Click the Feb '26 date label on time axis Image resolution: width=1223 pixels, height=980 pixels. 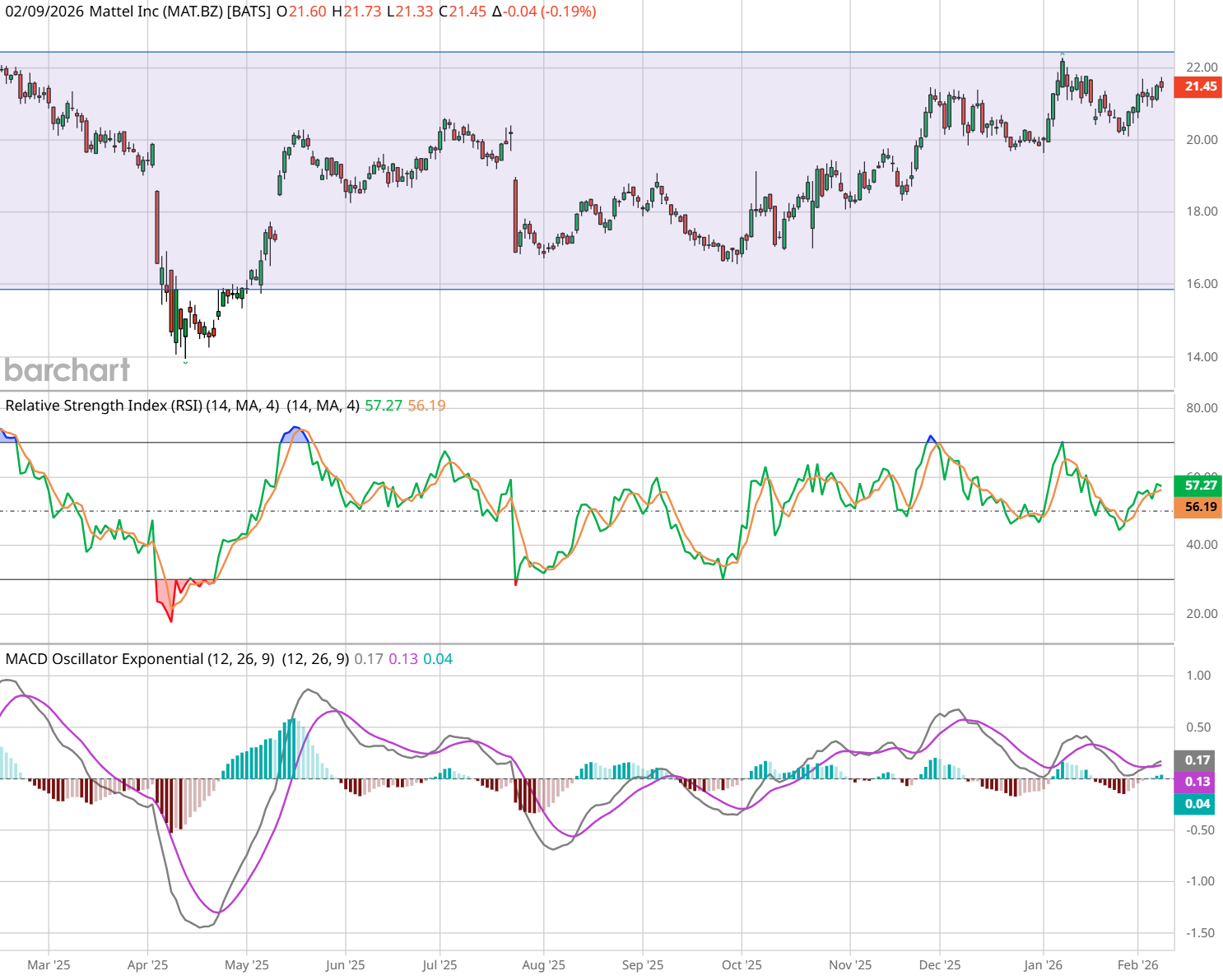coord(1137,965)
